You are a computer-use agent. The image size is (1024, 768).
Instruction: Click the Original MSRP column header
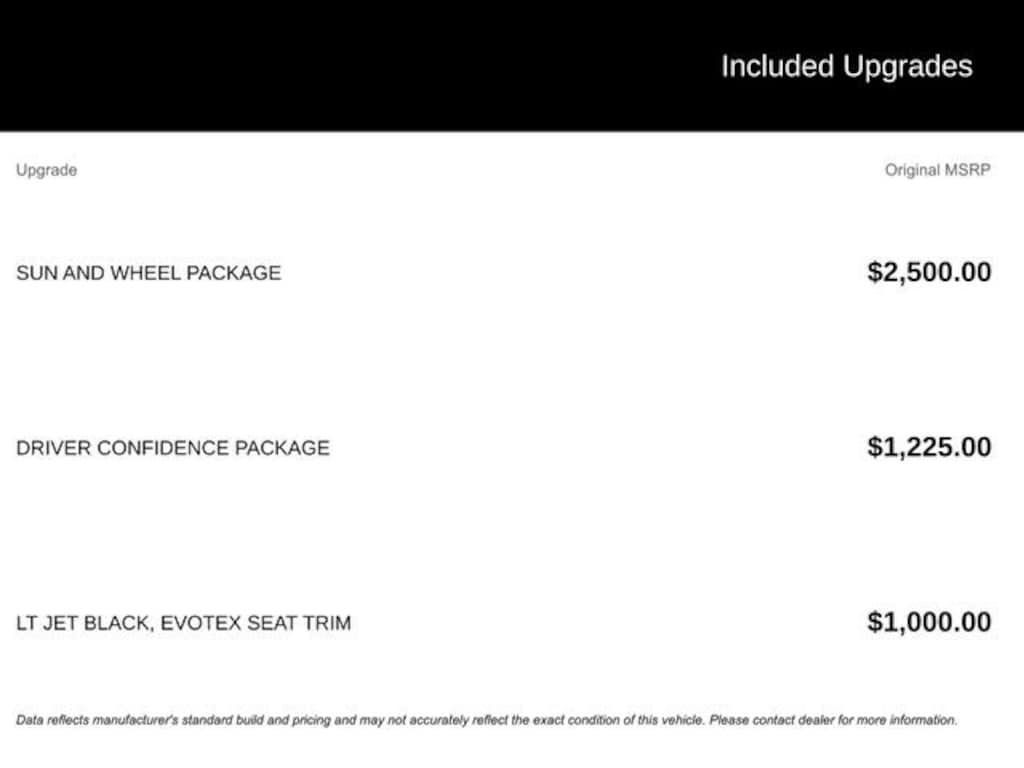coord(937,170)
